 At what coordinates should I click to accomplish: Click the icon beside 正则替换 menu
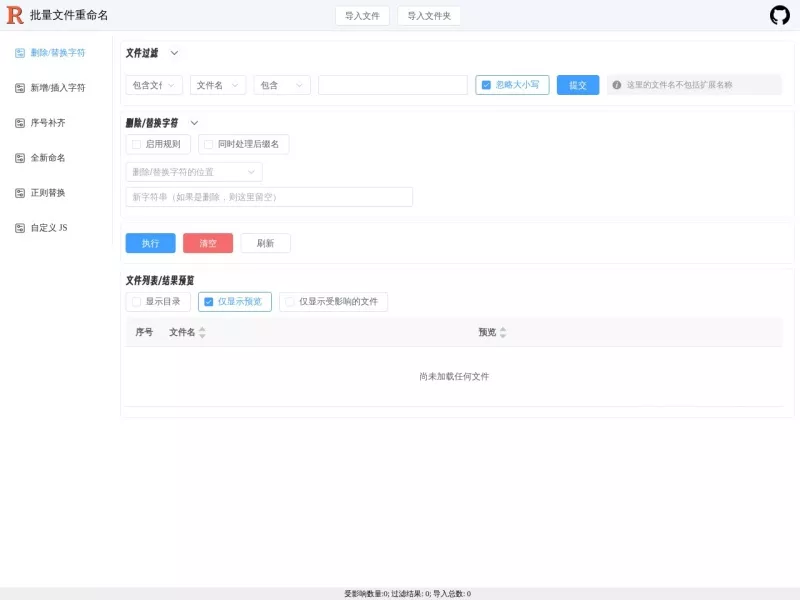[20, 193]
